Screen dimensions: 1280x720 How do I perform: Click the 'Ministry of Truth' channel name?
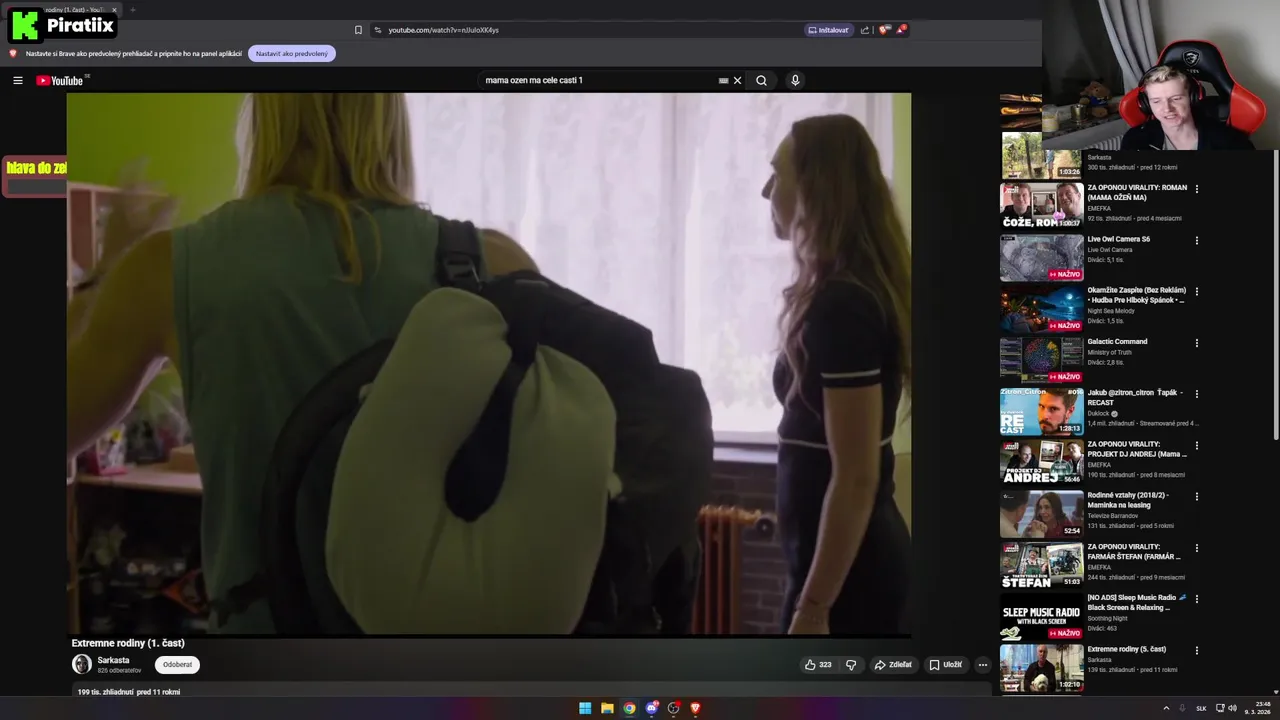coord(1110,352)
